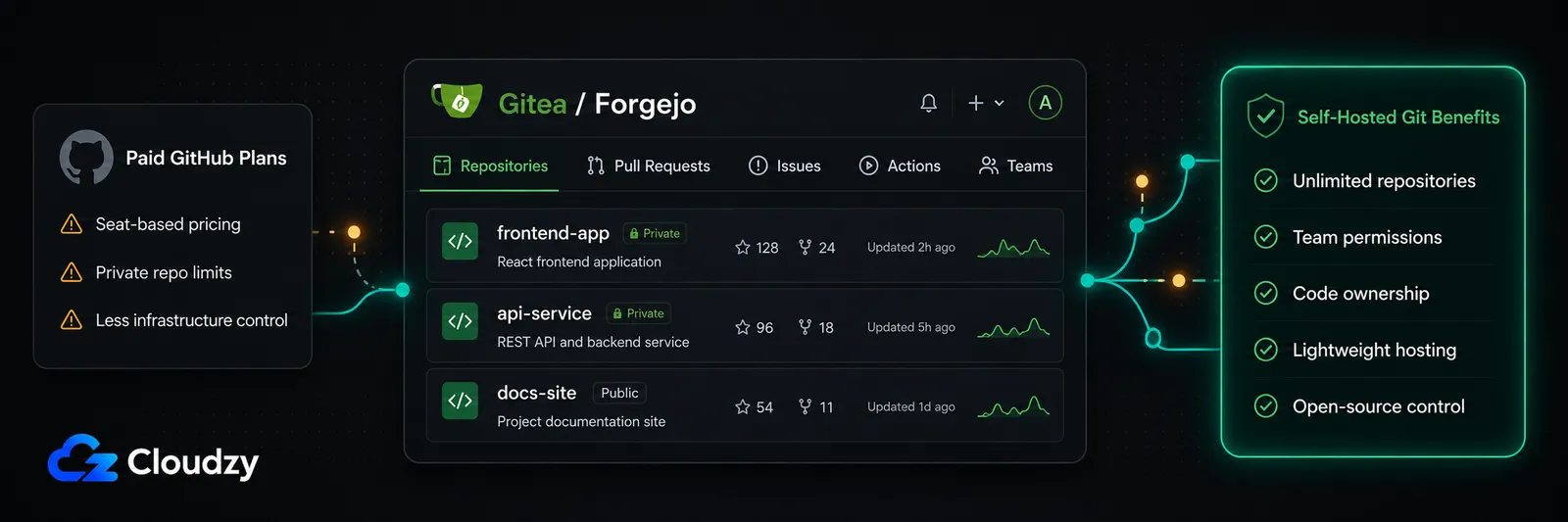Click the 'Team permissions' text

(1367, 237)
